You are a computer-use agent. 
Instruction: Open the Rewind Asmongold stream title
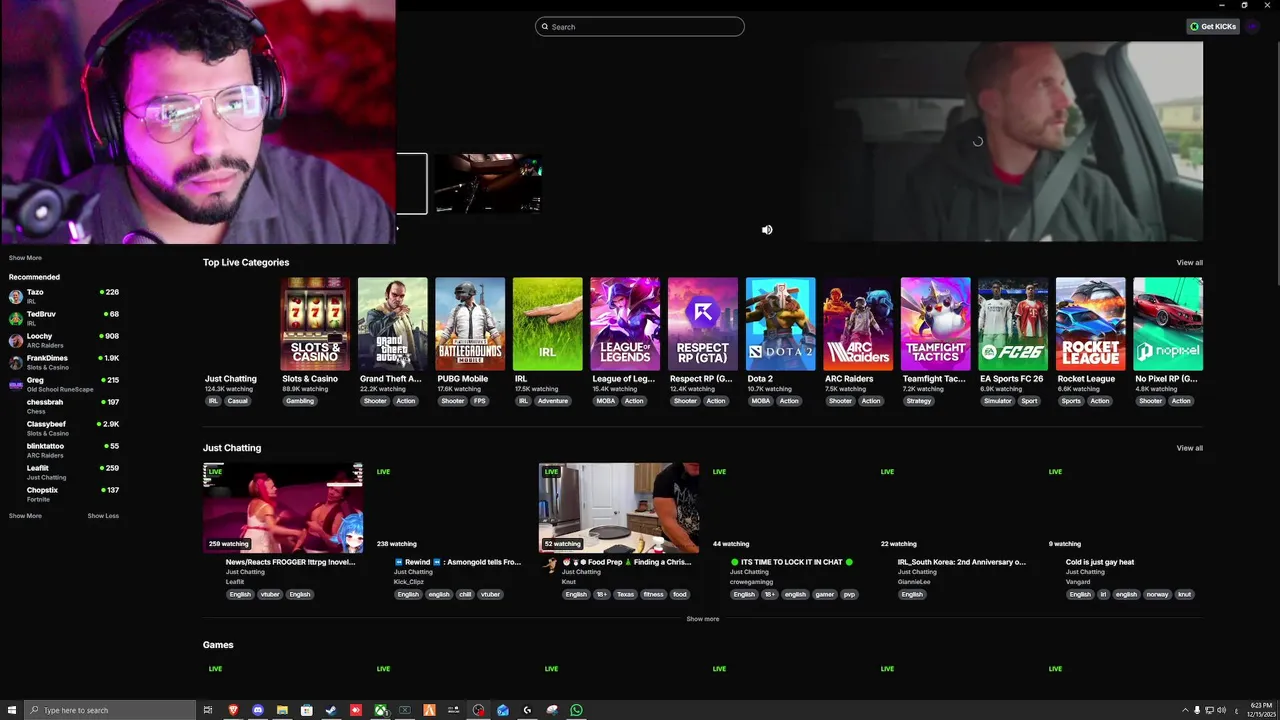pos(458,562)
